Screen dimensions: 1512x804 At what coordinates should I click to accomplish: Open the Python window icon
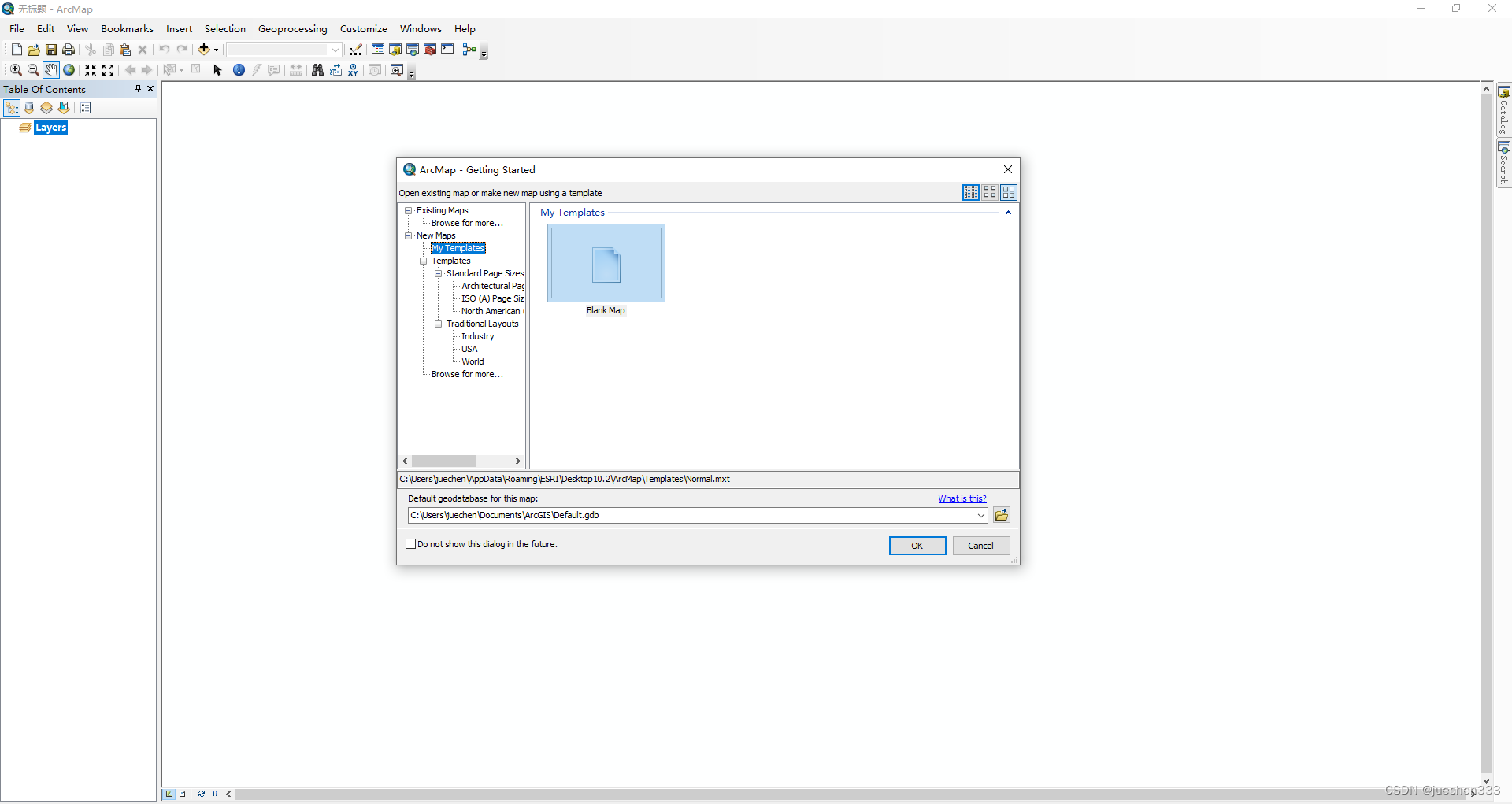[447, 50]
